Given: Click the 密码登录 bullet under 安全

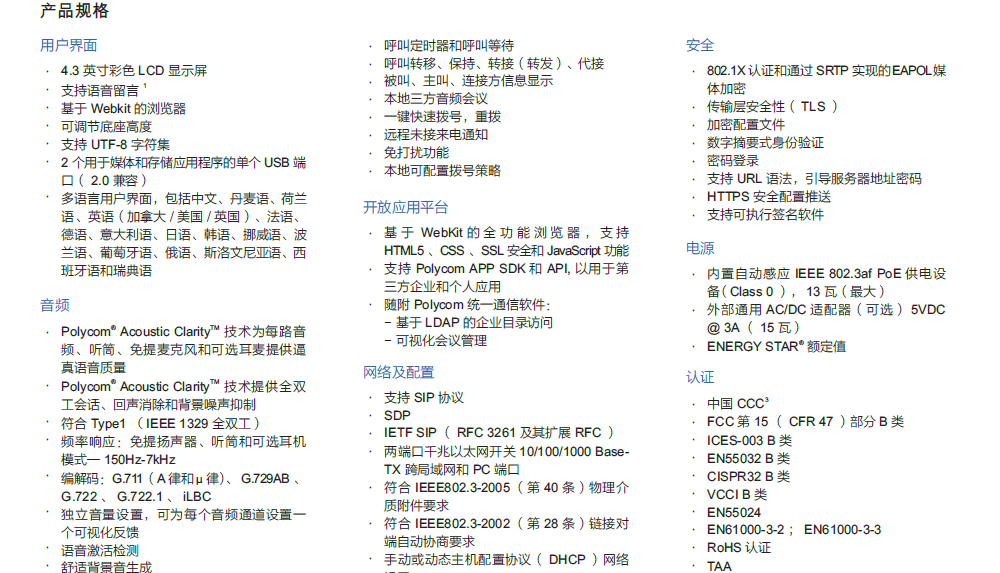Looking at the screenshot, I should (733, 160).
